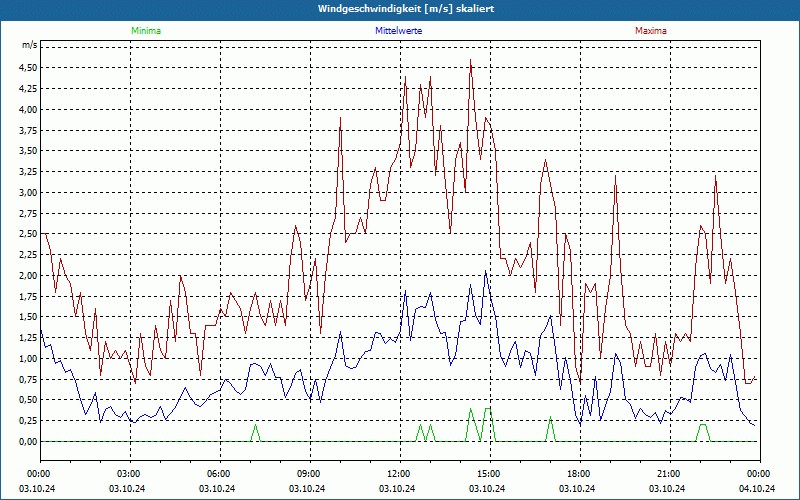Image resolution: width=800 pixels, height=500 pixels.
Task: Click the 3,25 y-axis value
Action: click(x=29, y=172)
